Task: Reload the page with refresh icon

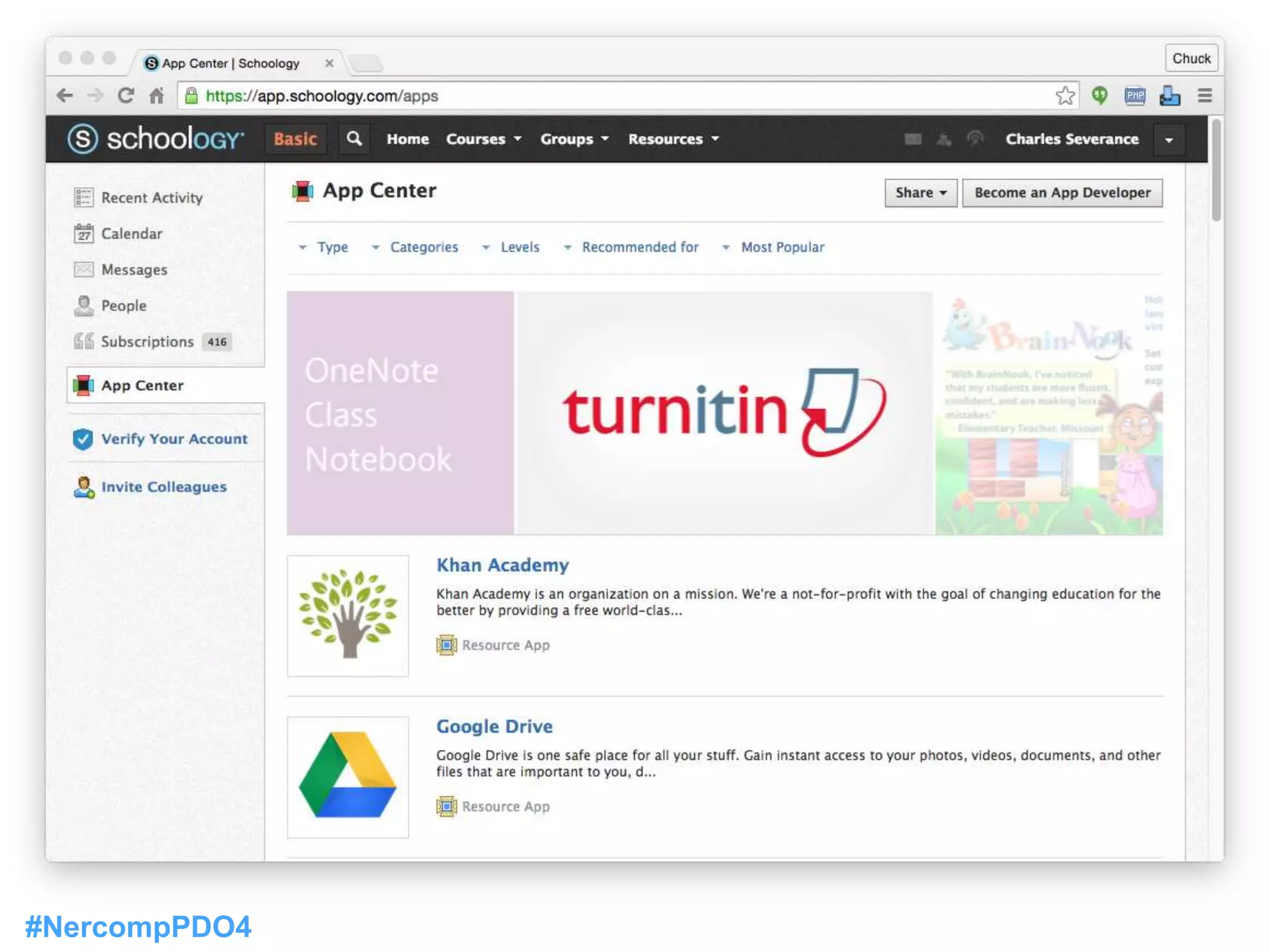Action: [126, 96]
